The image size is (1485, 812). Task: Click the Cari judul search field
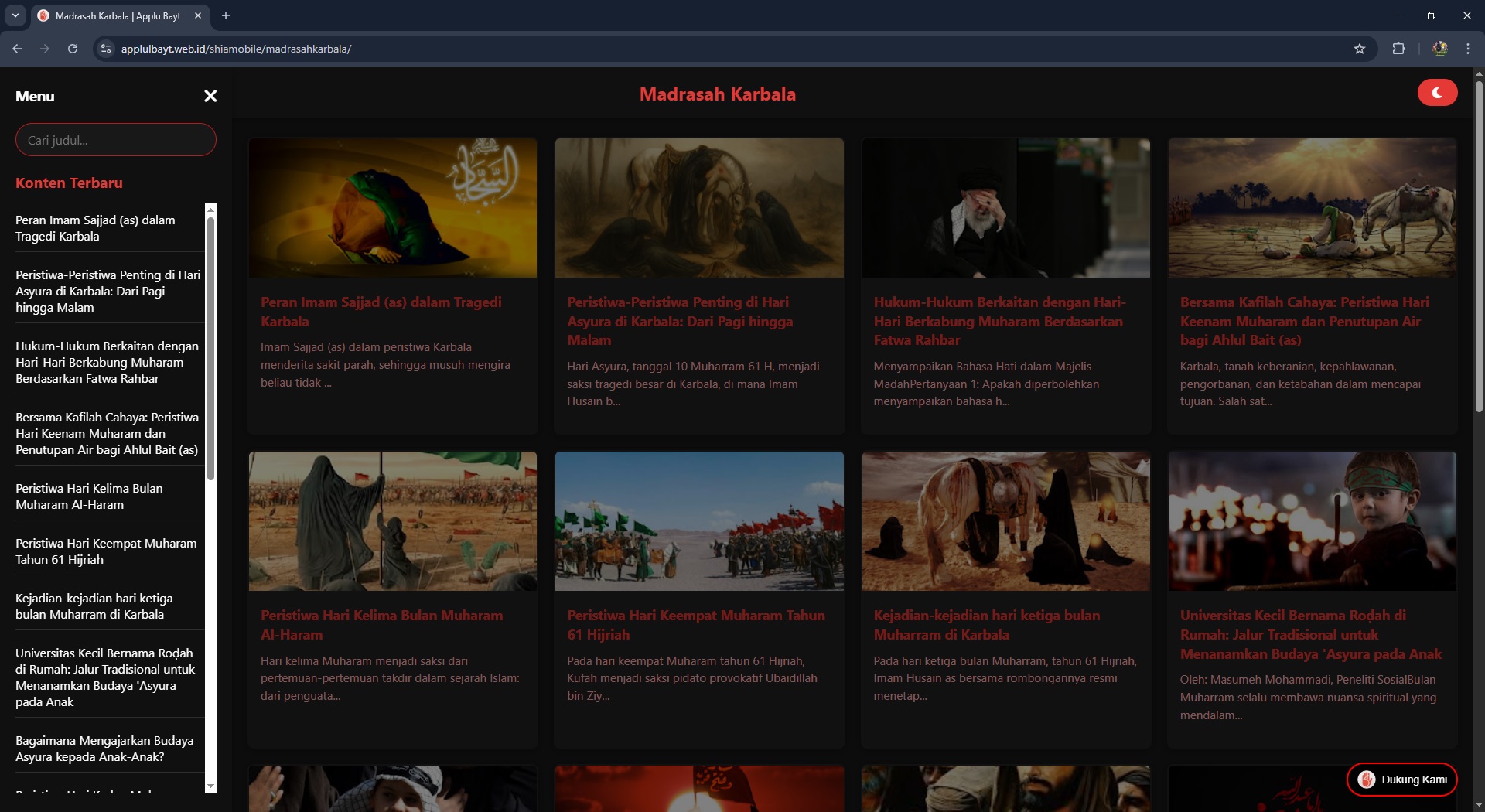(x=116, y=140)
